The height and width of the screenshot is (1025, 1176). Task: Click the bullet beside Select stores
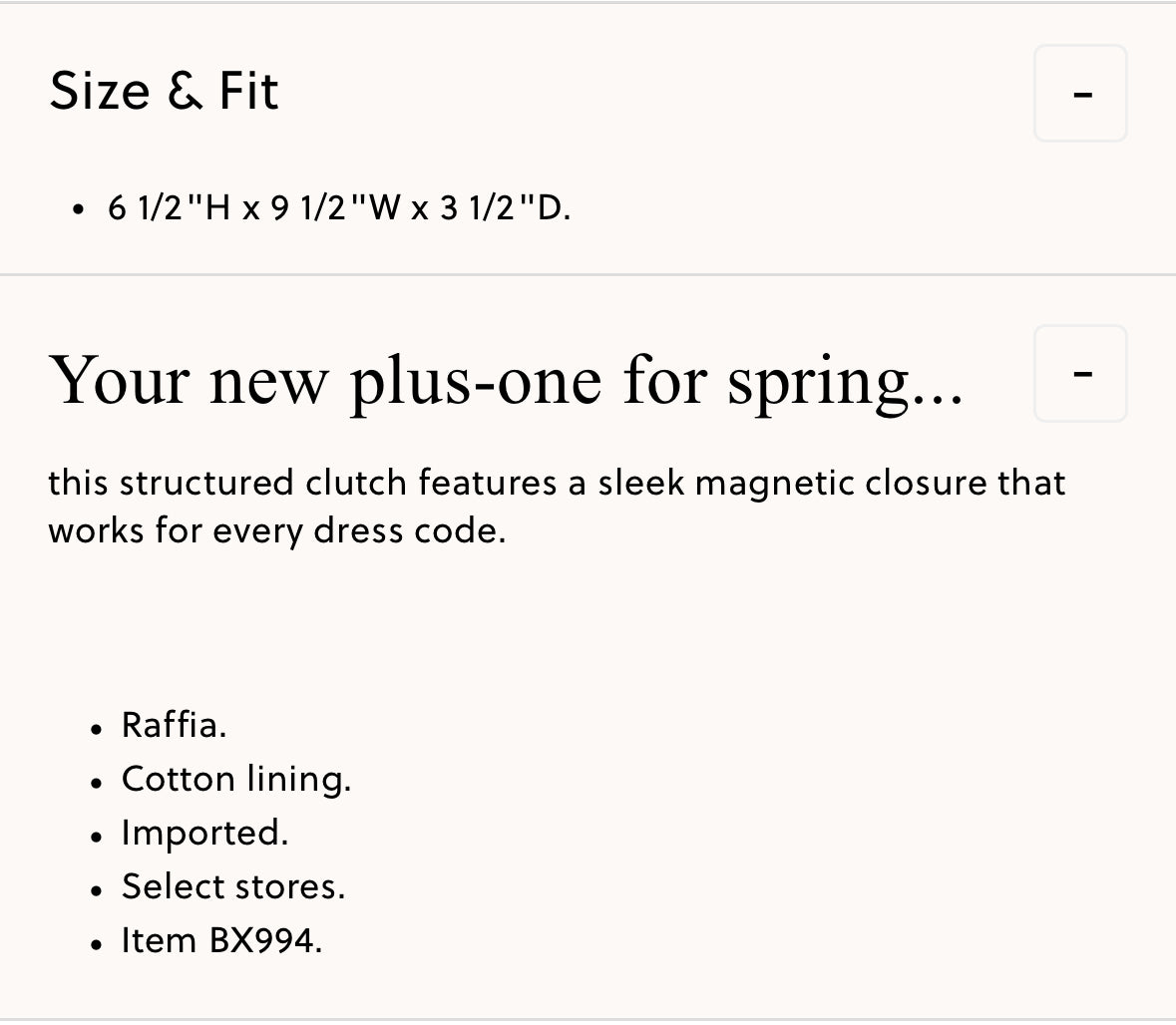(x=96, y=890)
